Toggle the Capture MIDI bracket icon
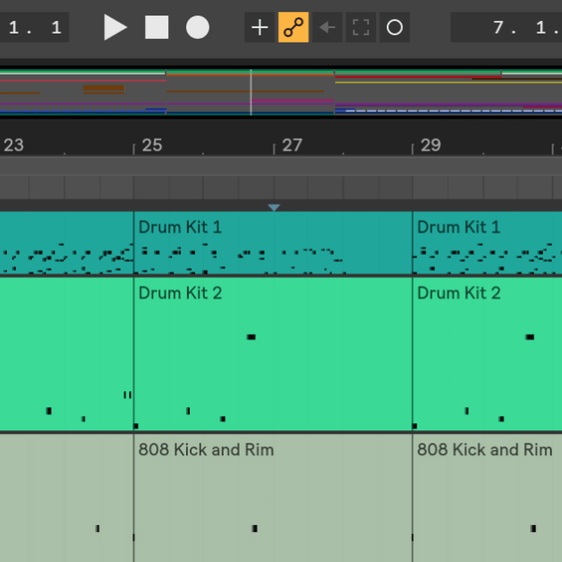 [x=361, y=27]
